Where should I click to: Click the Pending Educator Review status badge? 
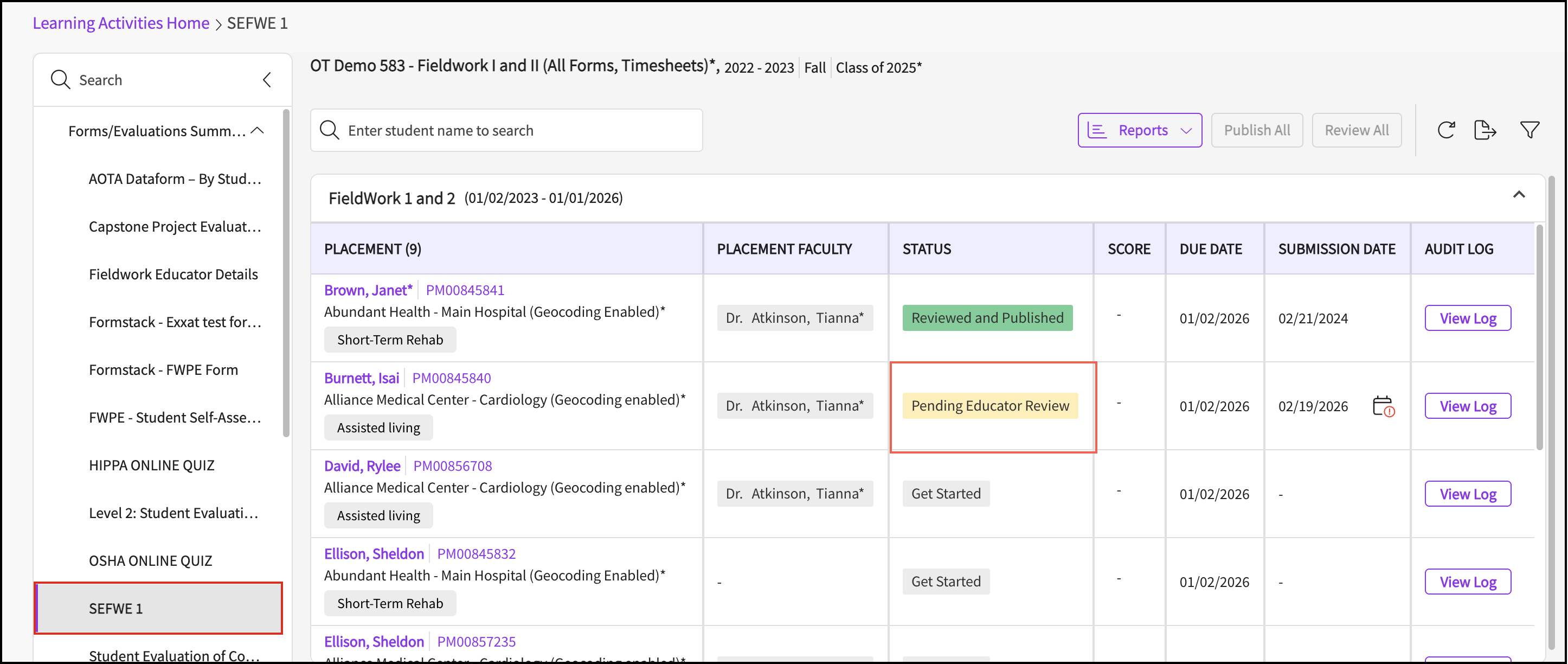tap(989, 406)
